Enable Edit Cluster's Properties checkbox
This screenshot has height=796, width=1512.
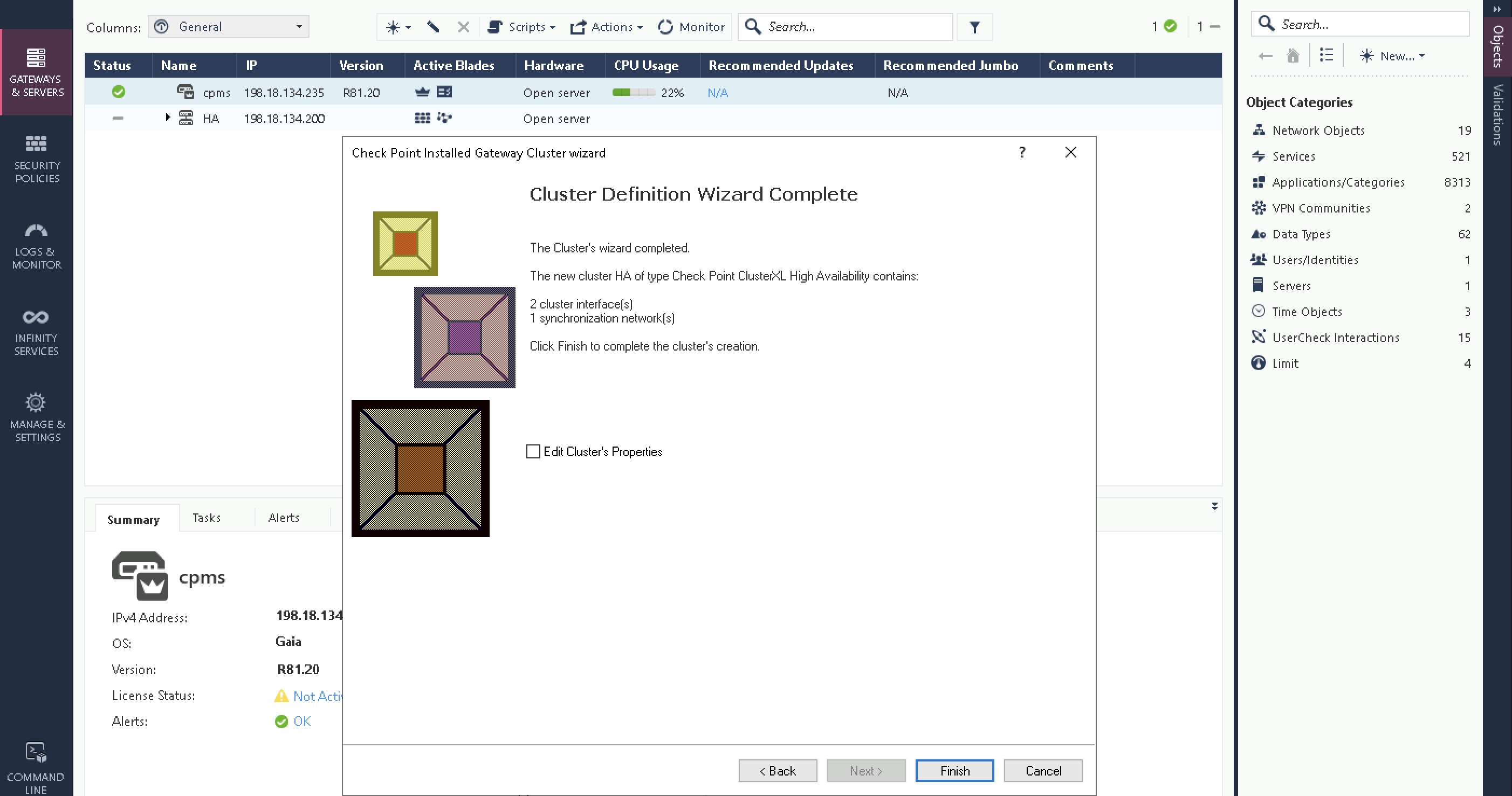pyautogui.click(x=533, y=451)
